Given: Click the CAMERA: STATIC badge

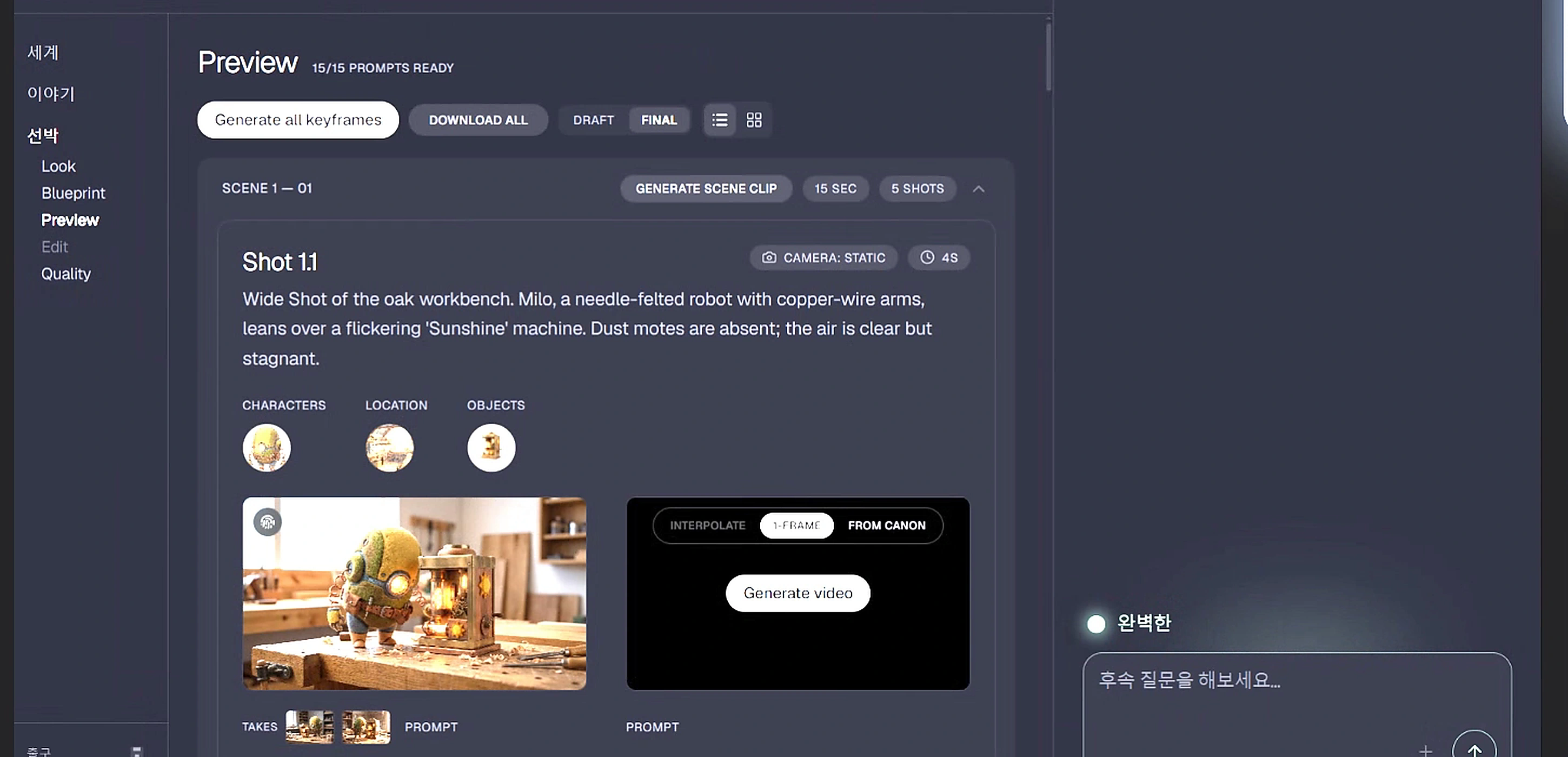Looking at the screenshot, I should coord(823,257).
